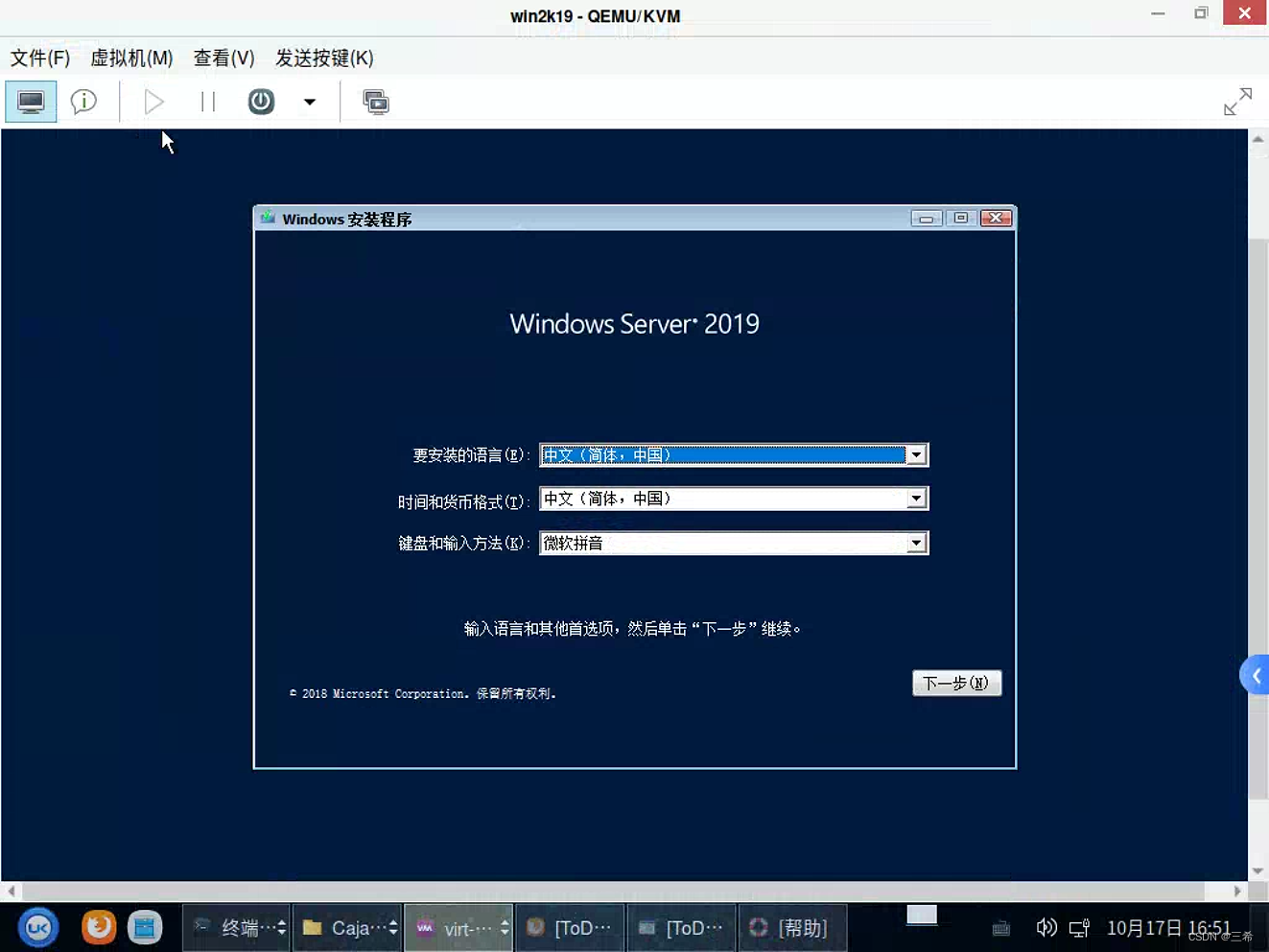Open the keyboard tray icon

tap(1001, 927)
